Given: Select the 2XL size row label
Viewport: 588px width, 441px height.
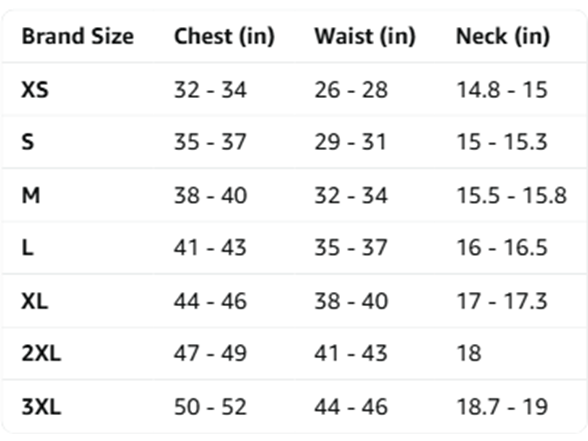Looking at the screenshot, I should [41, 353].
